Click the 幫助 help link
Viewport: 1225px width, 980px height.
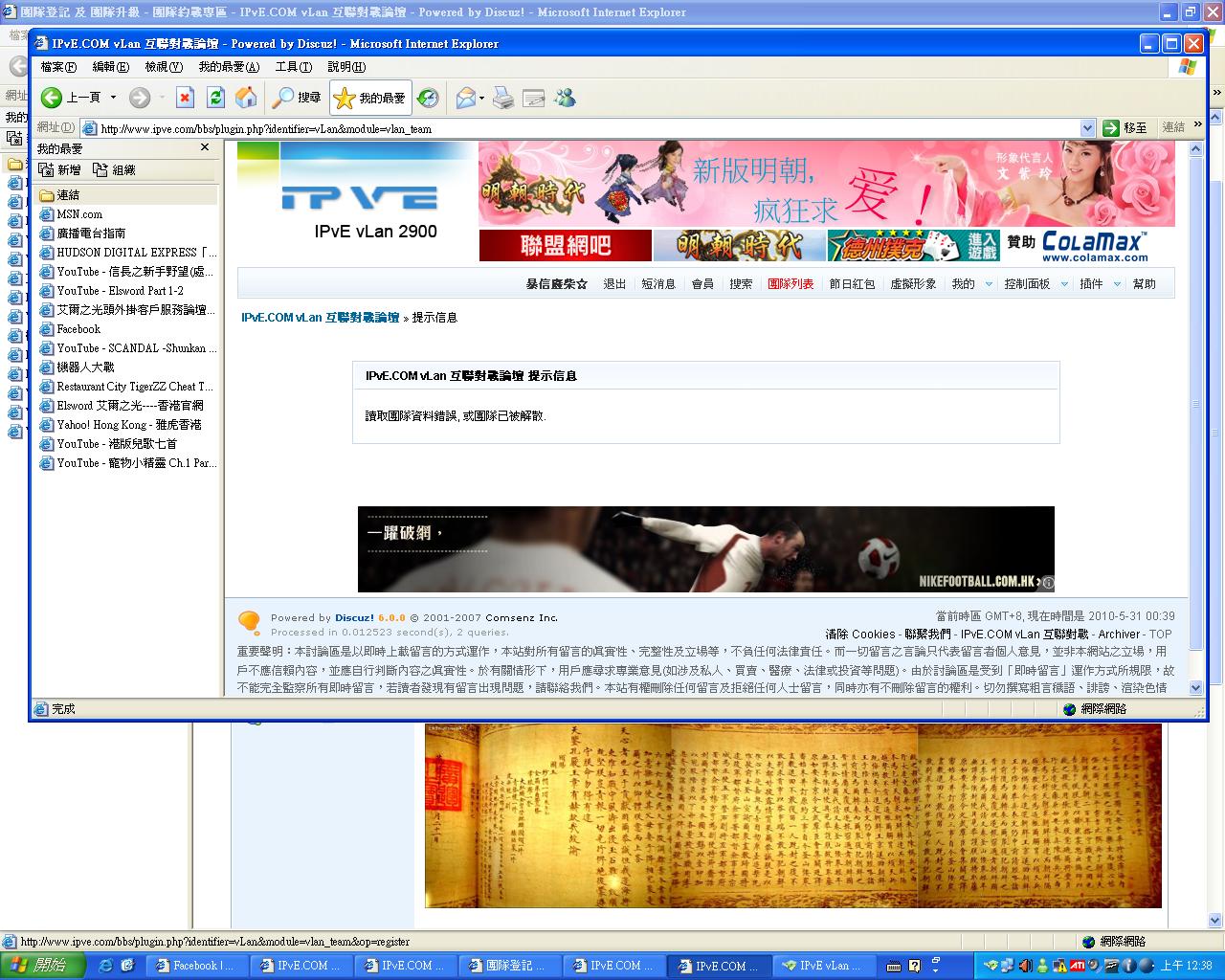(x=1144, y=284)
